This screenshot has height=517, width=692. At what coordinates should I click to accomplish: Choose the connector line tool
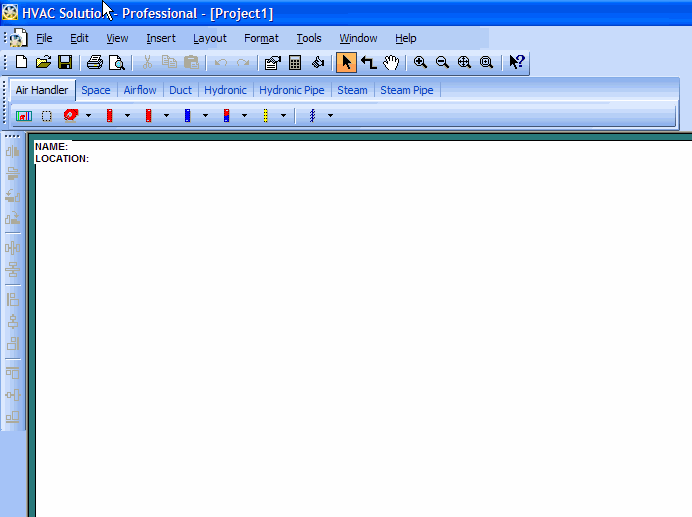(x=369, y=62)
